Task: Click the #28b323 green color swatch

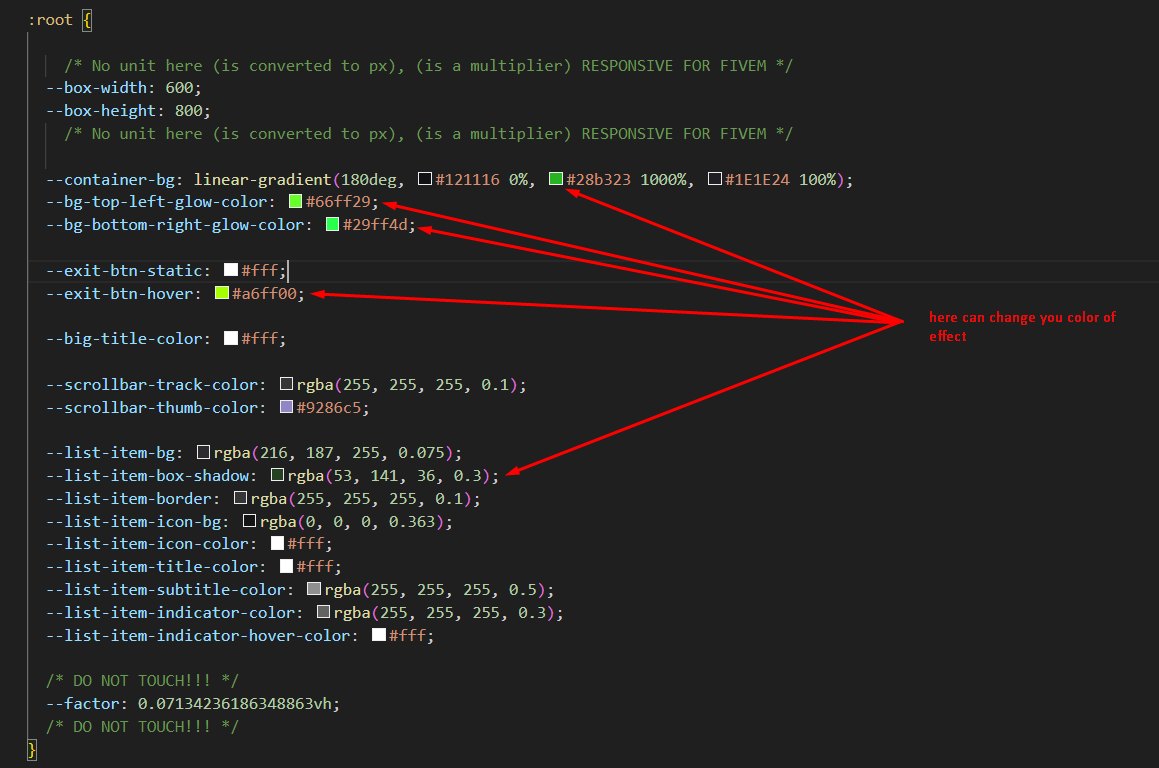Action: (x=556, y=179)
